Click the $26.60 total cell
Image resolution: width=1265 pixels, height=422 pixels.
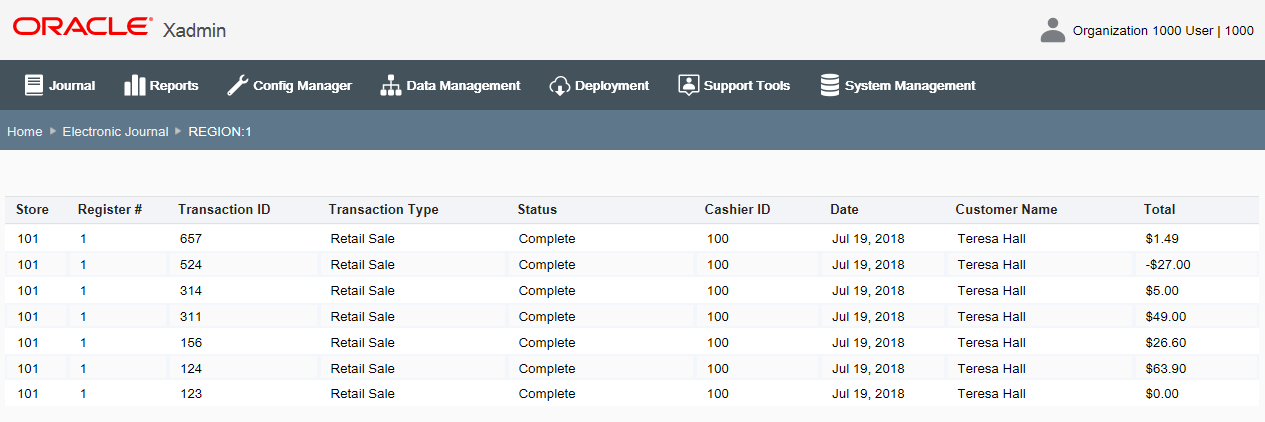click(1166, 342)
